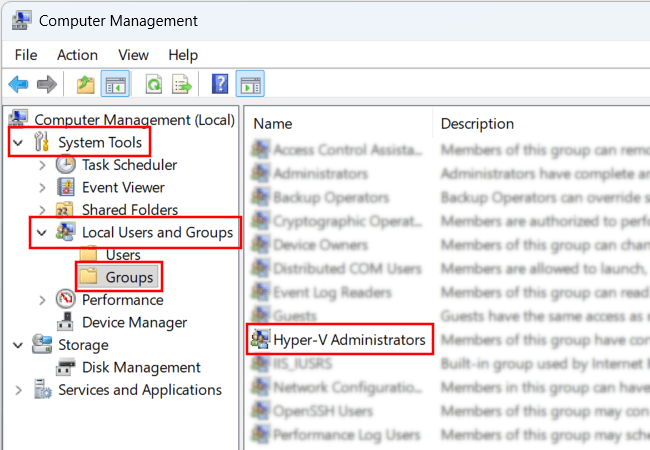Select the OpenSSH Users group name

click(323, 411)
